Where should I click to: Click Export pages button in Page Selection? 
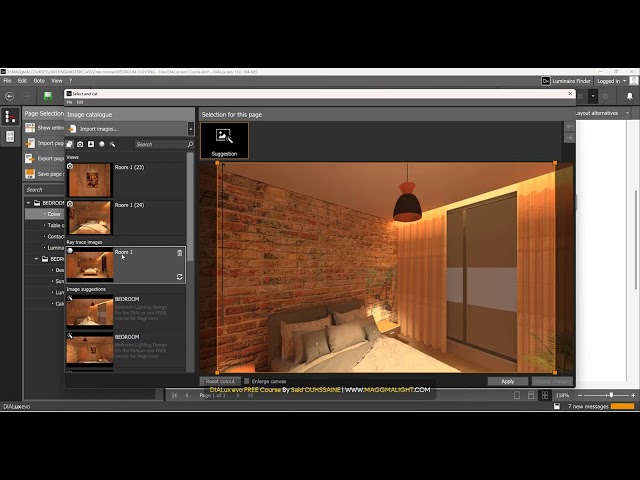point(44,158)
